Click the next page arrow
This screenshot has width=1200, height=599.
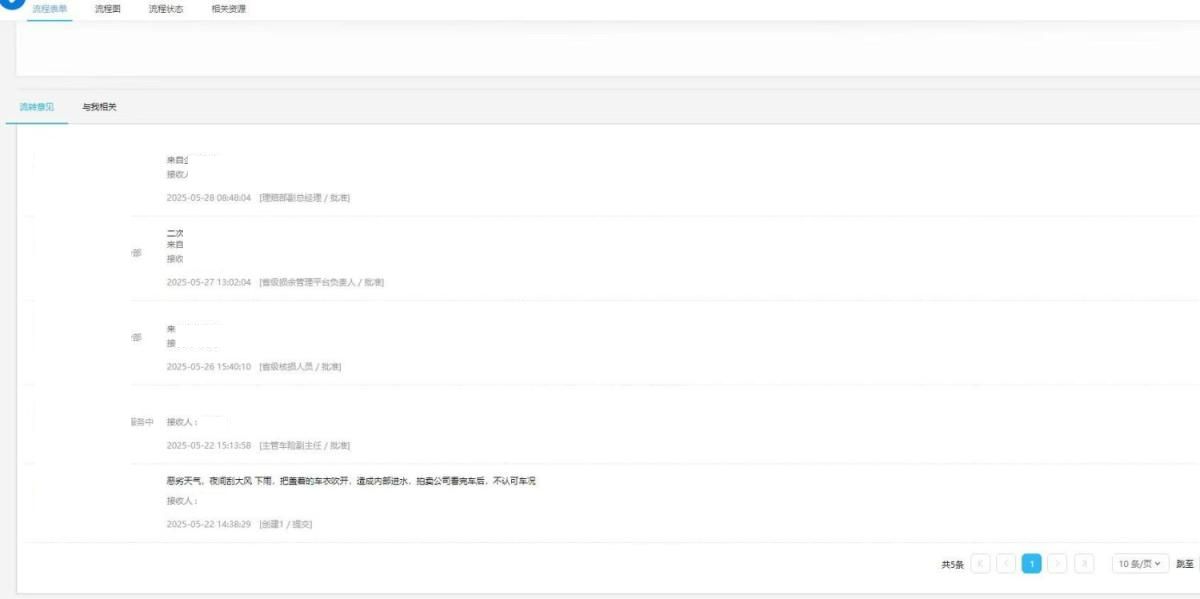1058,564
